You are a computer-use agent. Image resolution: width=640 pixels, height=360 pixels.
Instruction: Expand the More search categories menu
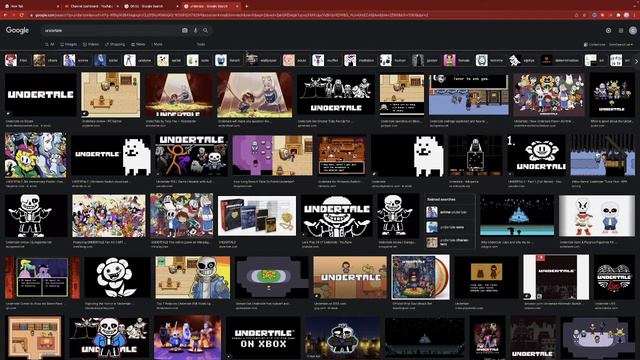[x=157, y=44]
